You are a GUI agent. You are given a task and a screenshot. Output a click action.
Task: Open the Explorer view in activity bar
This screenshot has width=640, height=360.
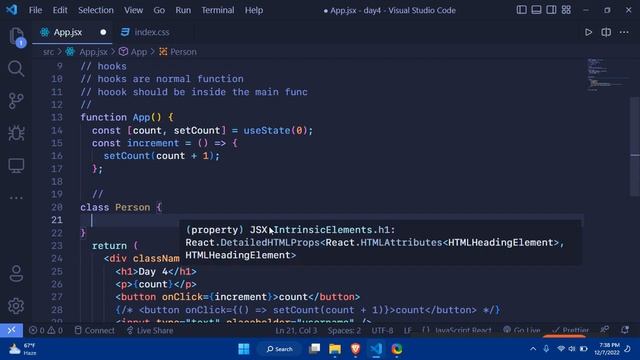click(16, 36)
